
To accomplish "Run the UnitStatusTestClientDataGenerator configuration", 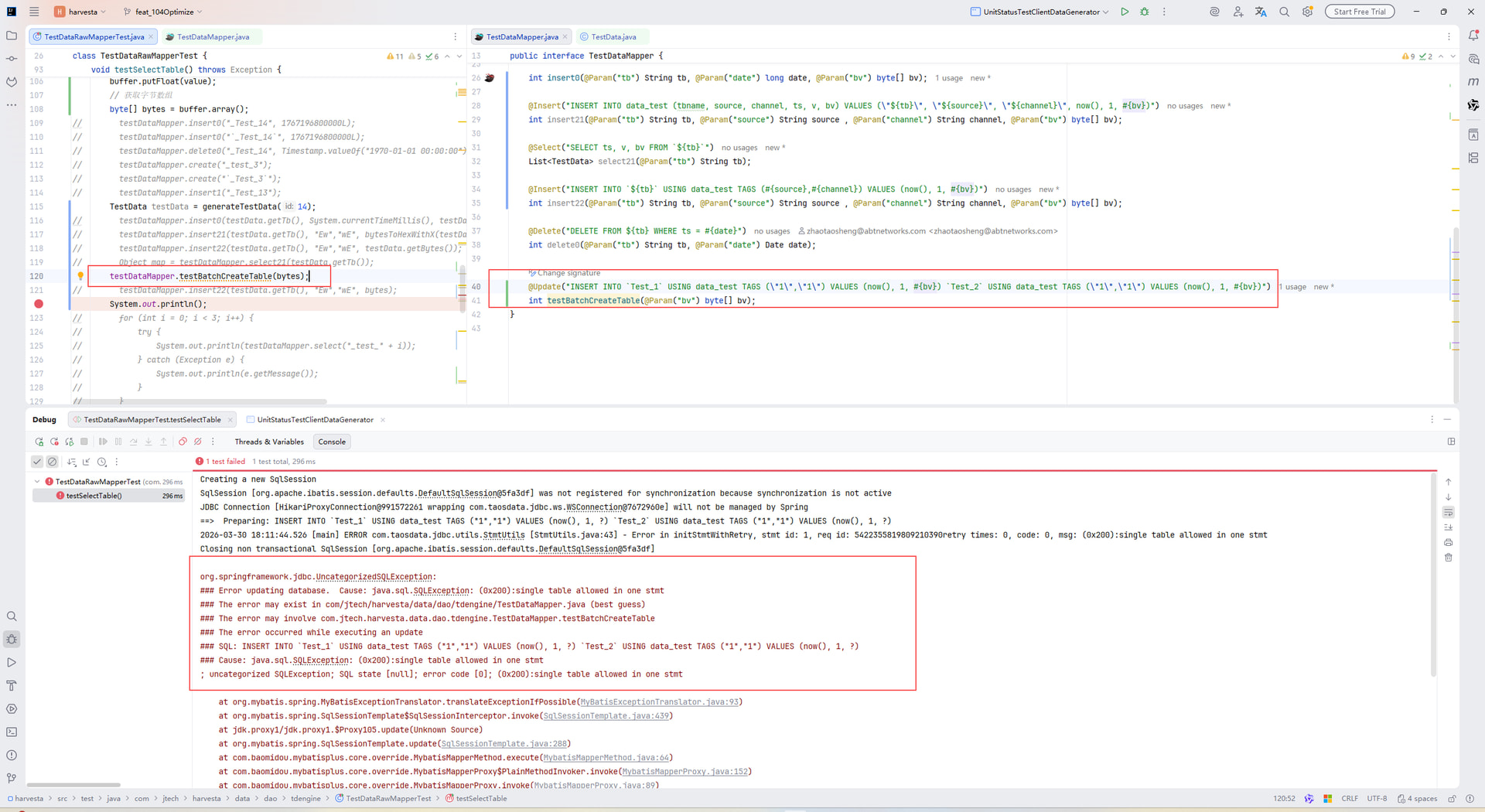I will pos(1125,12).
